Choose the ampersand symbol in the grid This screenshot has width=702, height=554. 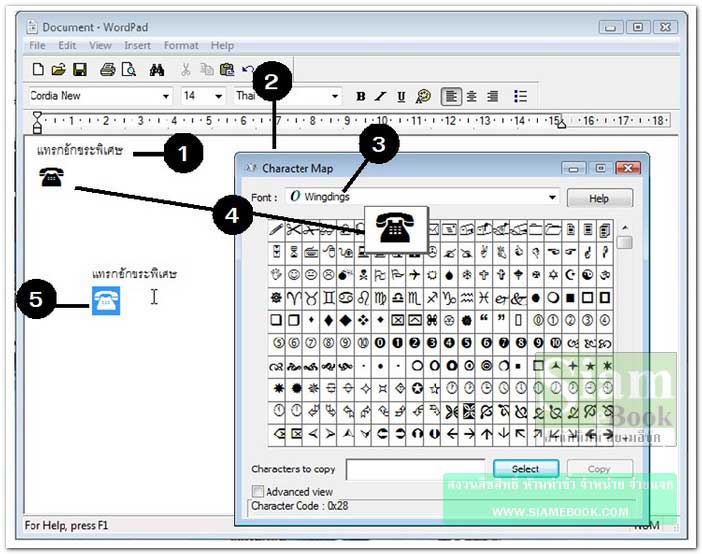(518, 298)
